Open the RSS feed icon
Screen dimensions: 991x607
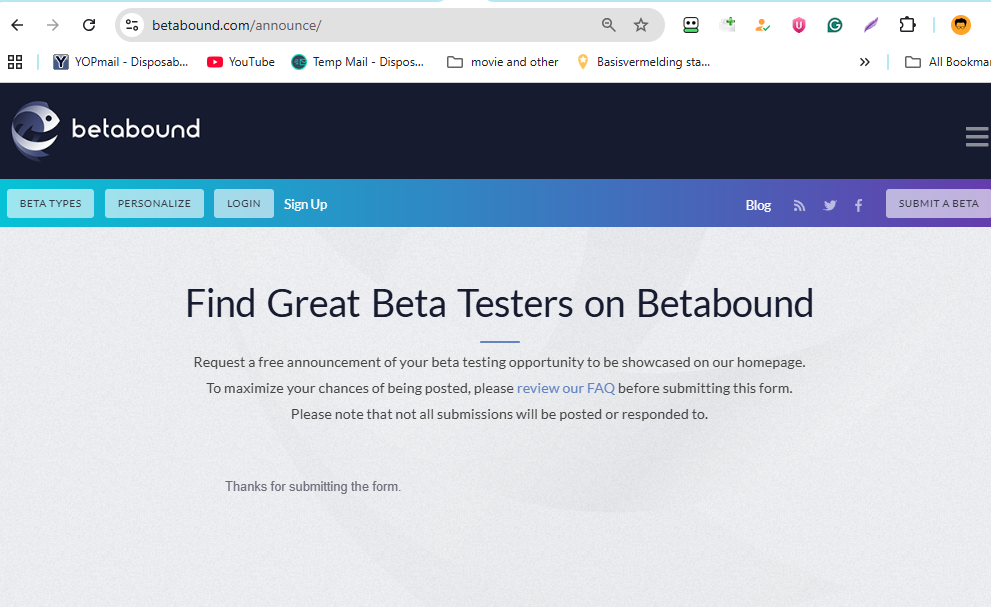click(799, 205)
